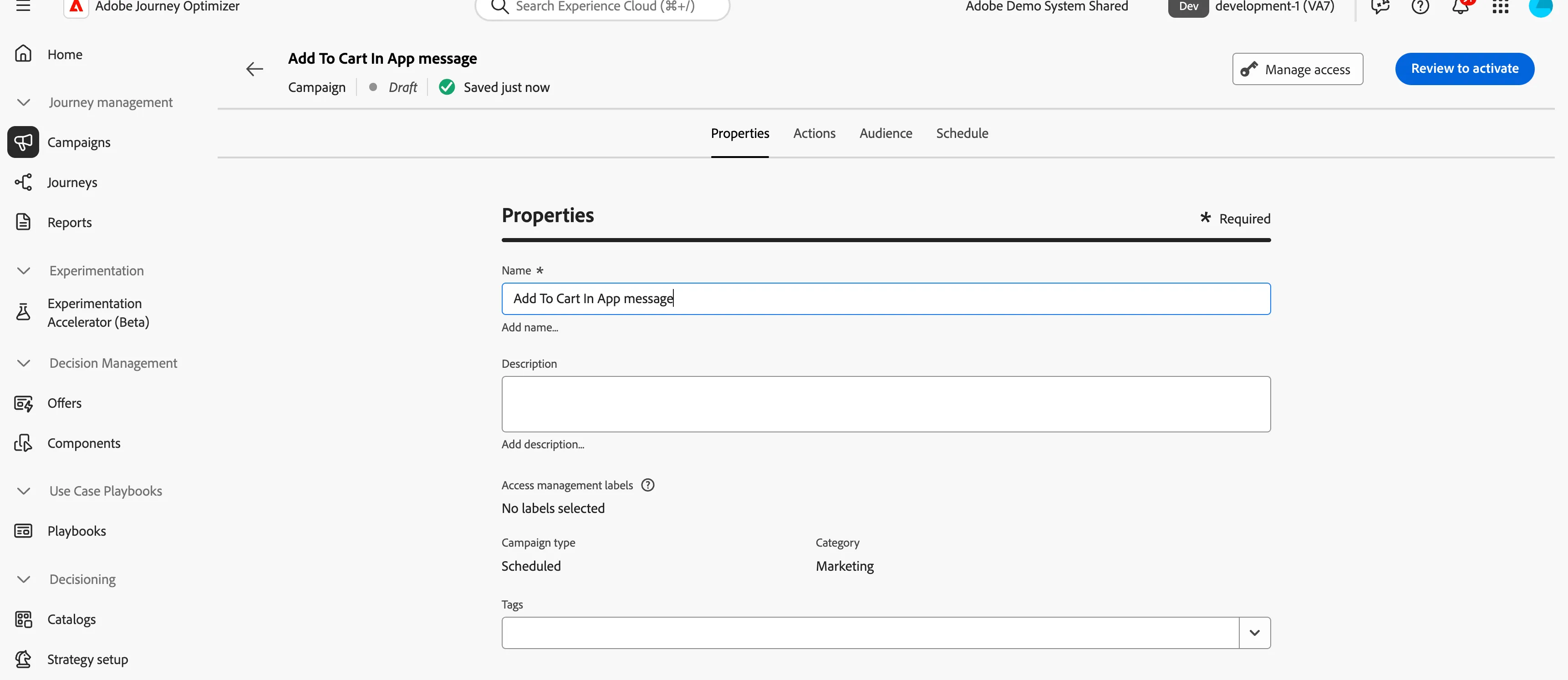This screenshot has width=1568, height=680.
Task: Click Review to activate button
Action: (x=1464, y=69)
